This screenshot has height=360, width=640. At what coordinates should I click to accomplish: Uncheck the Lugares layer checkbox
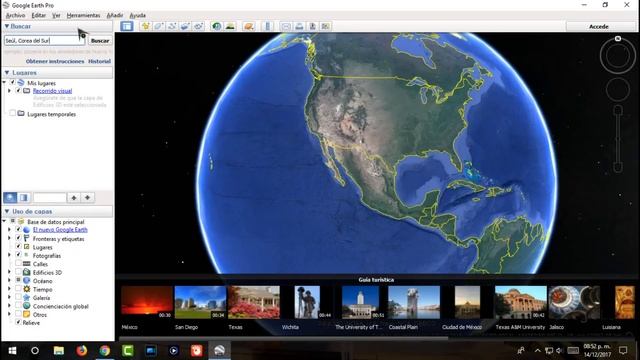[x=18, y=247]
